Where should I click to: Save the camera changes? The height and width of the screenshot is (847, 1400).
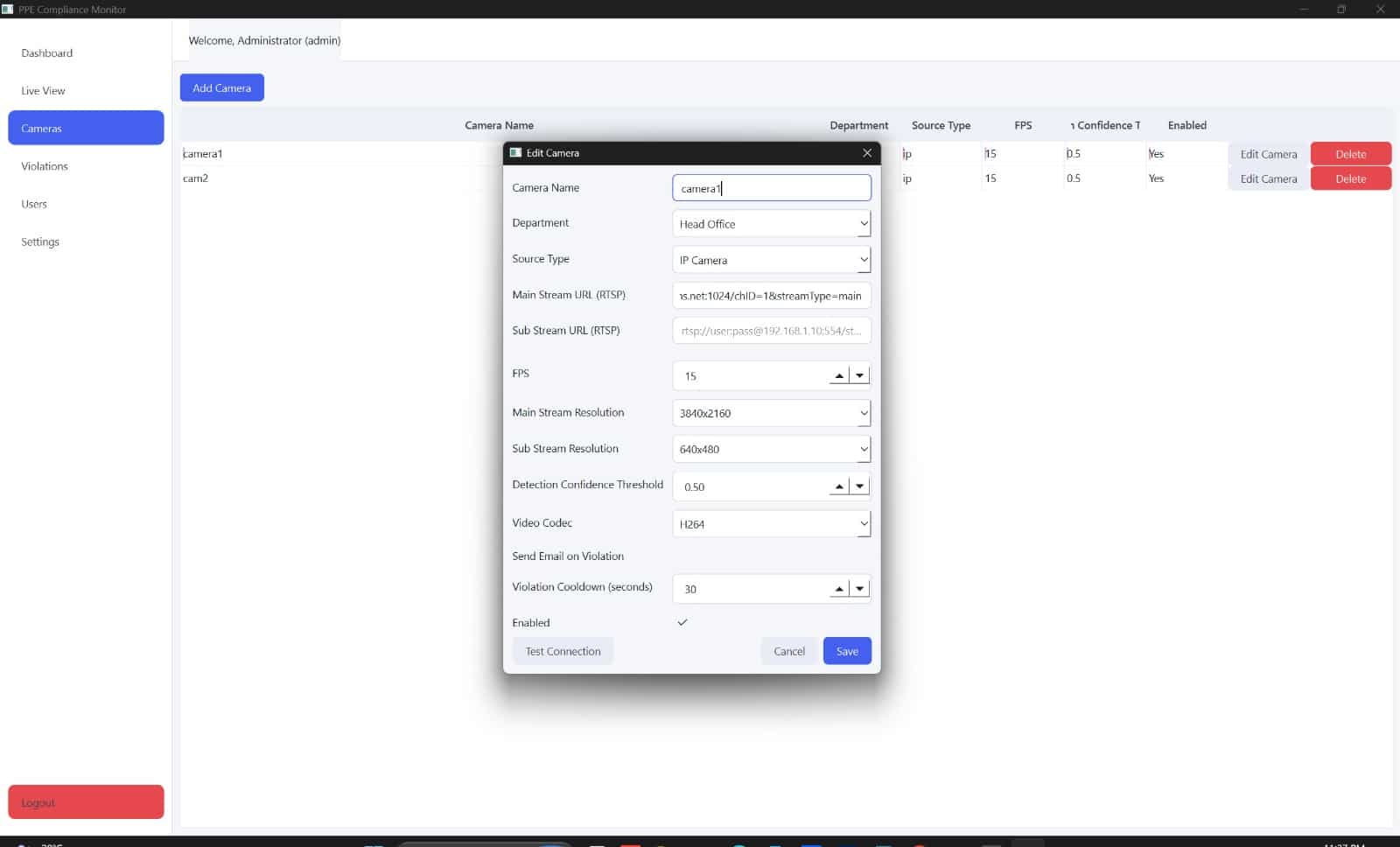coord(847,651)
